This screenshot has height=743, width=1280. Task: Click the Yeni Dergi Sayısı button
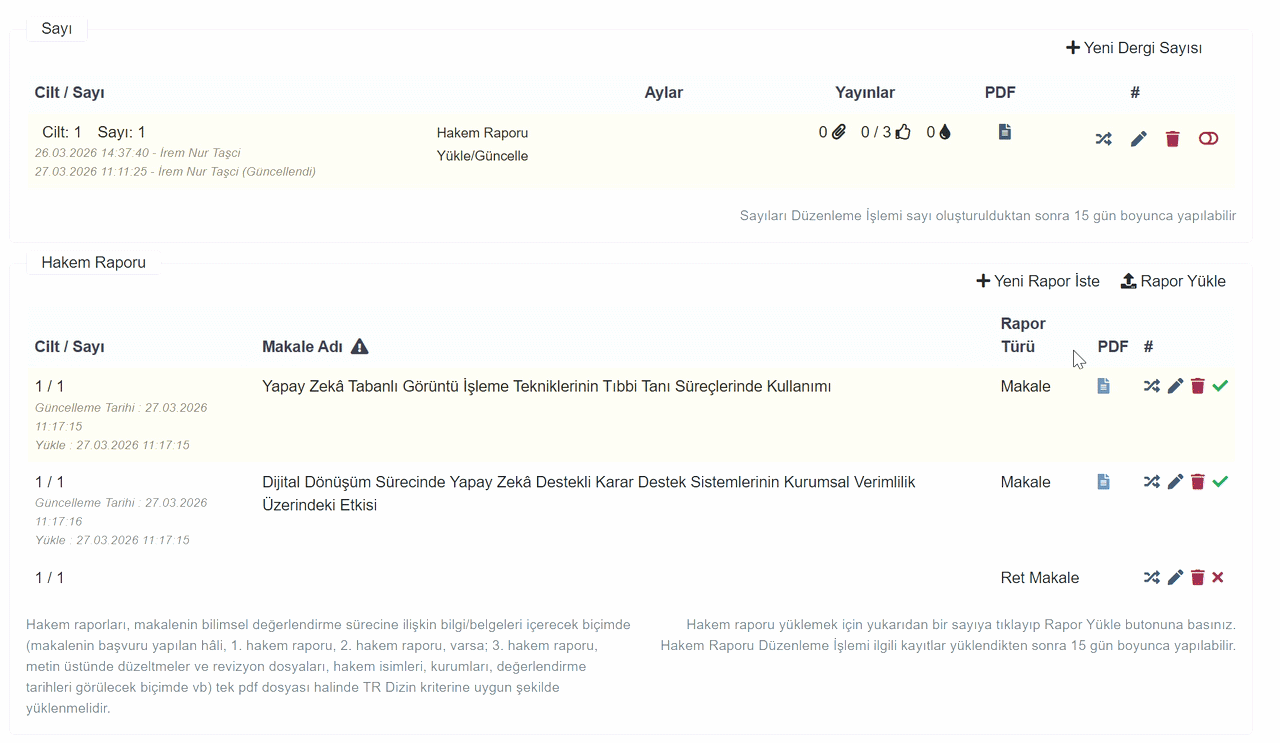tap(1134, 48)
